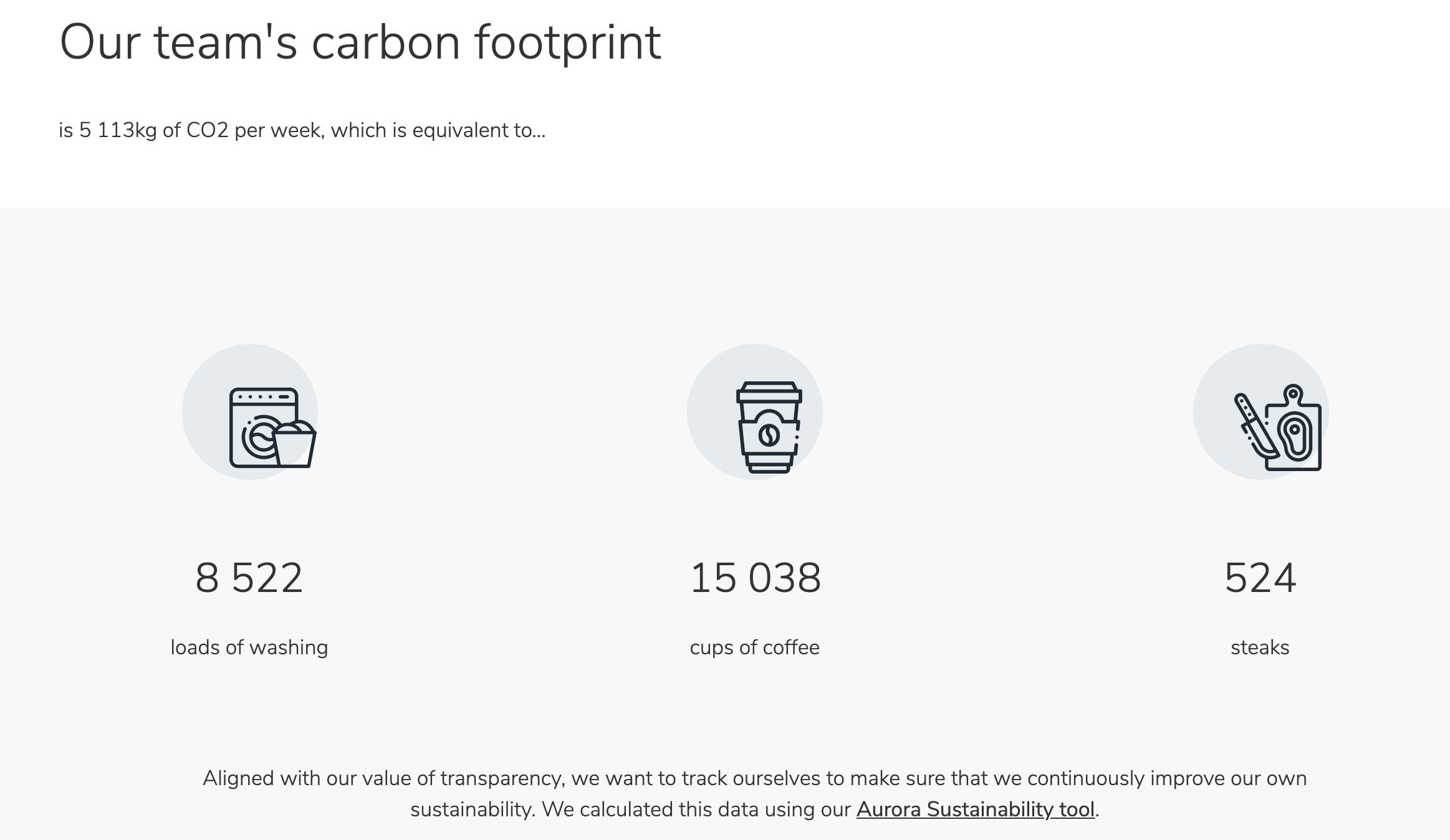1450x840 pixels.
Task: Click the 'loads of washing' label
Action: pos(249,647)
